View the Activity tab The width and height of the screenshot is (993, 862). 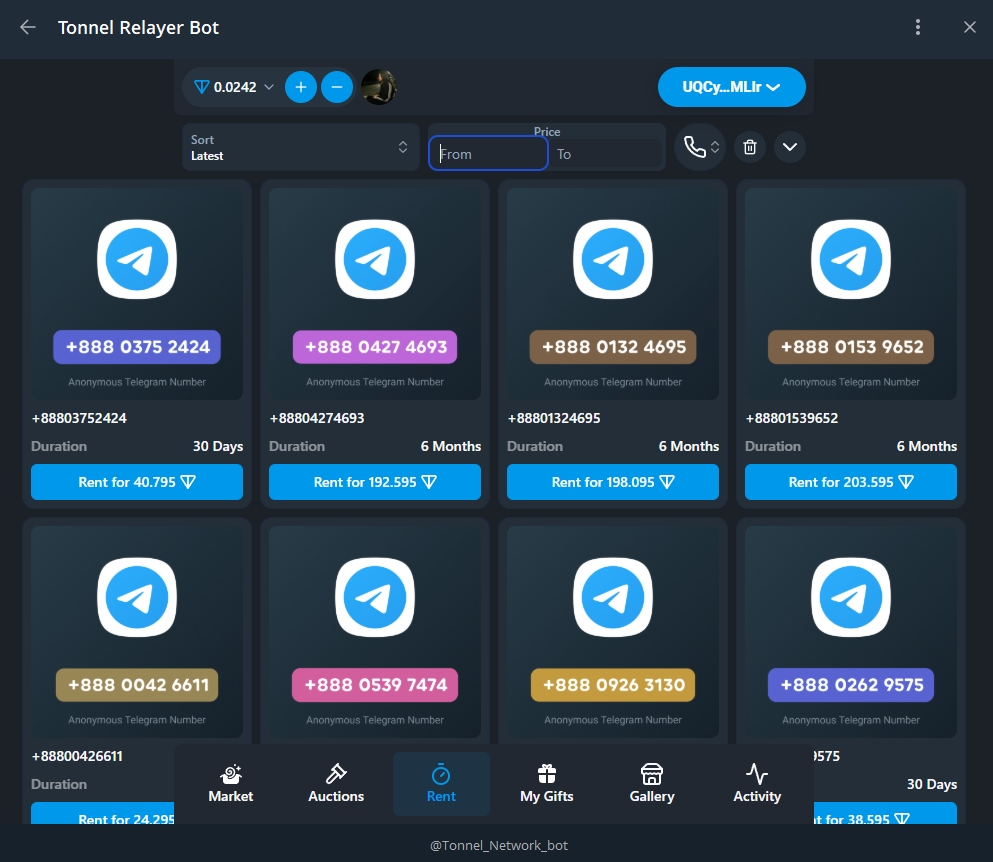[x=757, y=784]
